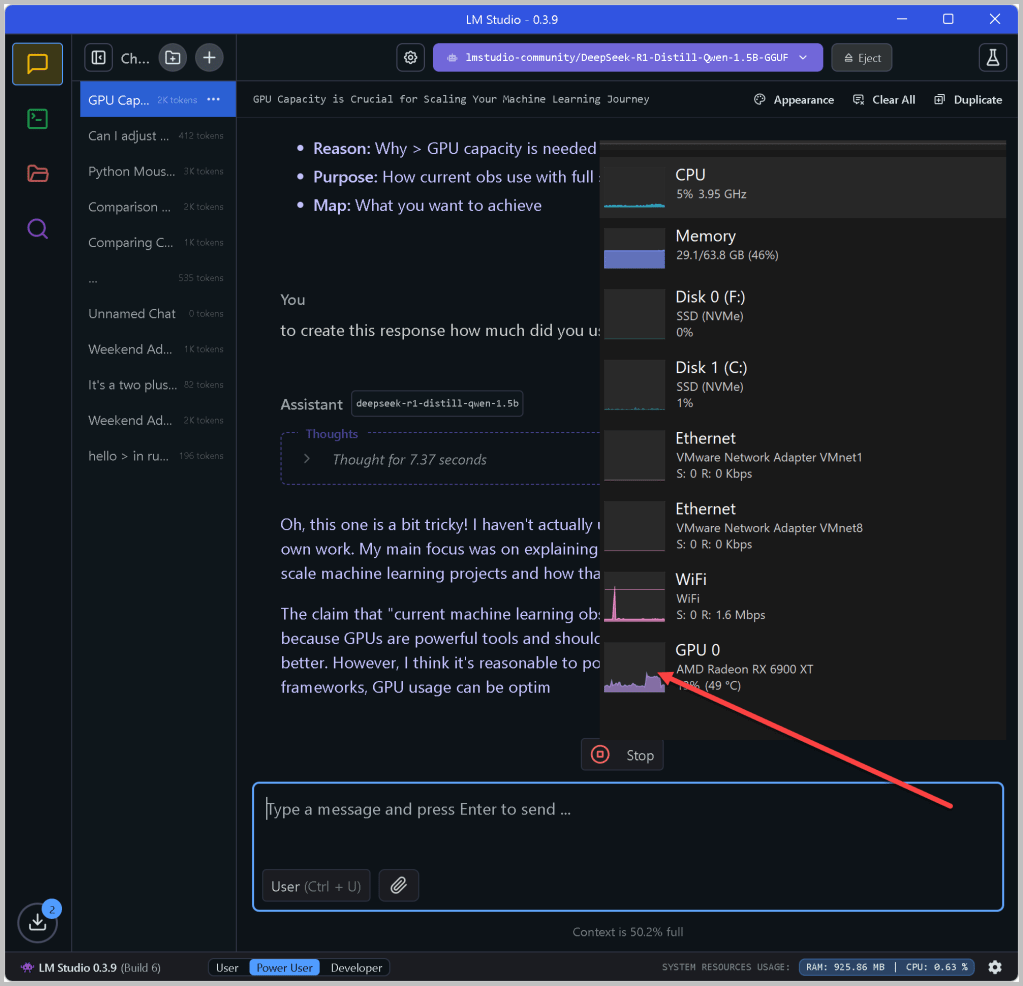Open options menu for GPU Cap chat
The image size is (1023, 986).
(213, 99)
